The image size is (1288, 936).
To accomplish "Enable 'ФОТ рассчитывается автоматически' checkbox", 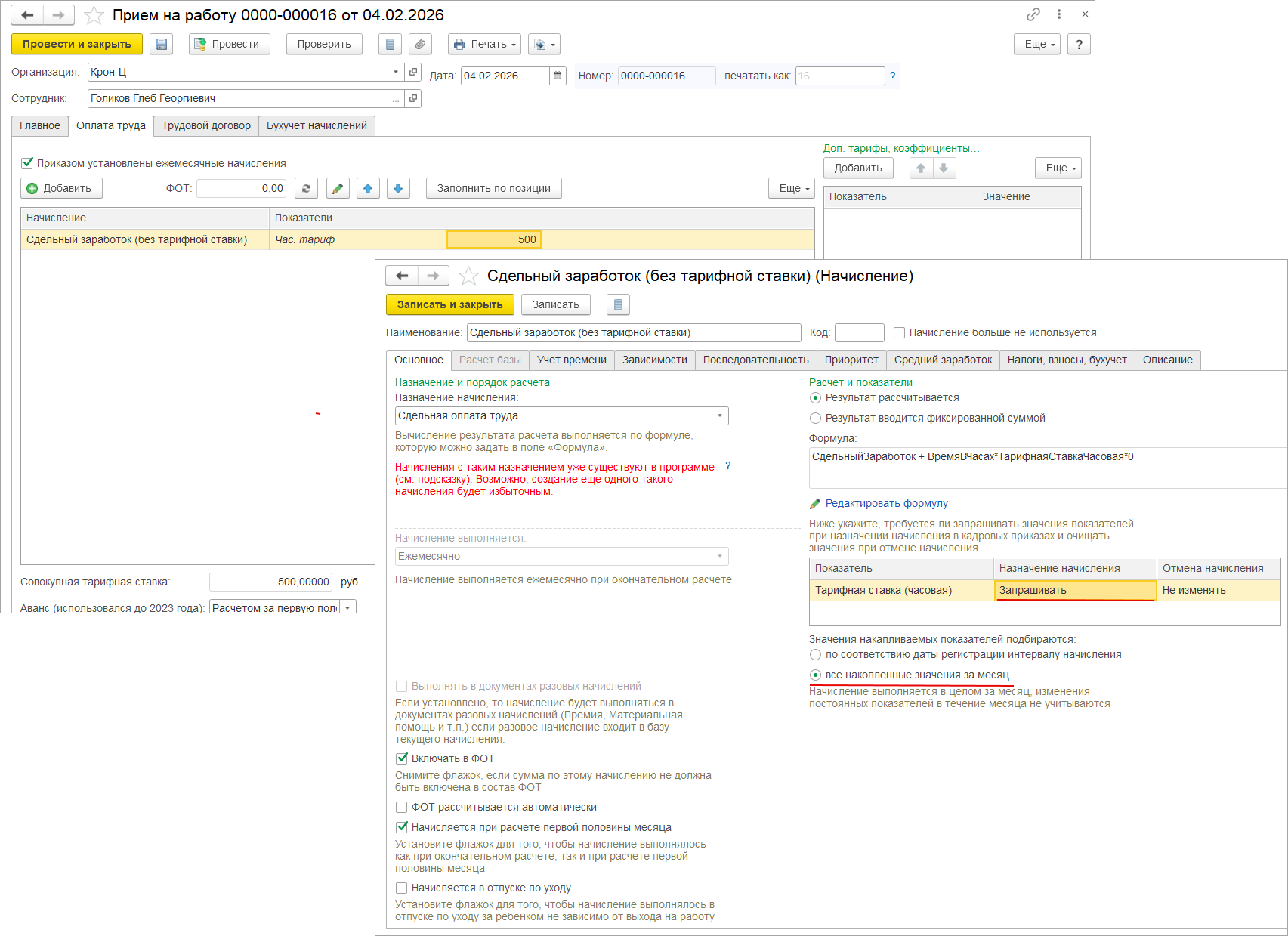I will 402,808.
